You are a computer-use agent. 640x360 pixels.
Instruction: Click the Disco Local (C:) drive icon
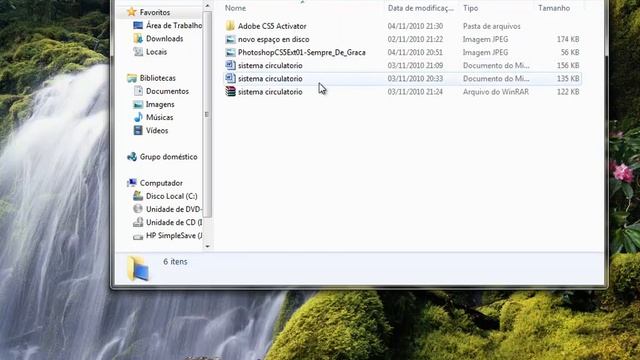tap(138, 196)
